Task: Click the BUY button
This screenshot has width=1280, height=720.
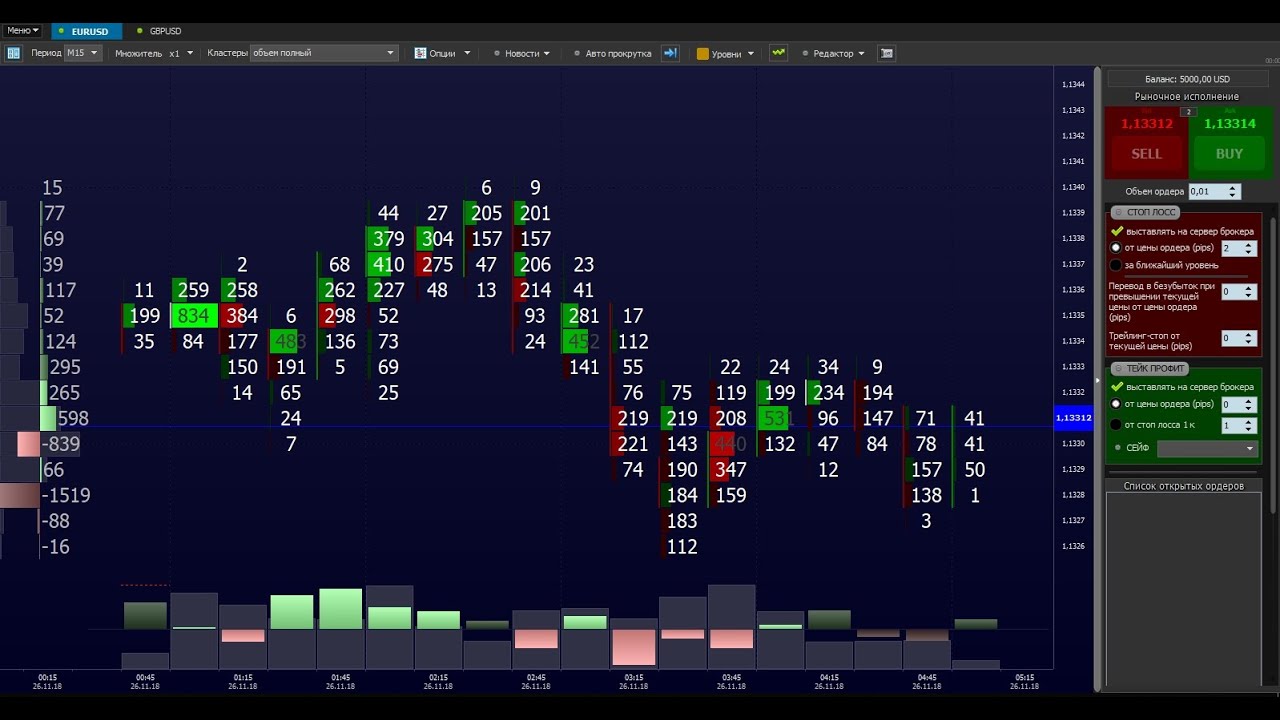Action: click(x=1229, y=154)
